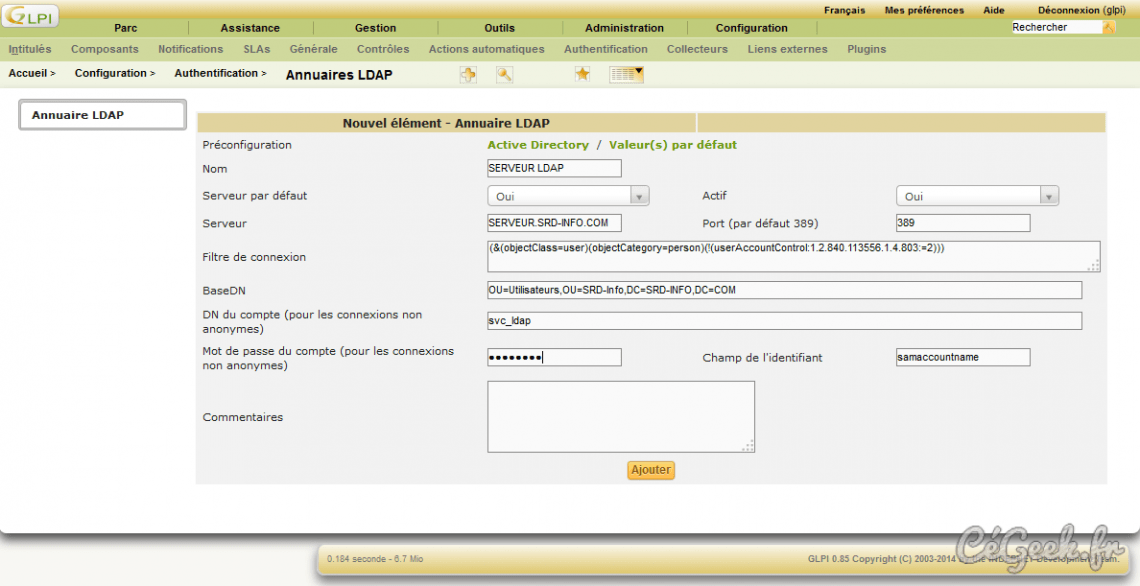The width and height of the screenshot is (1140, 586).
Task: Click the GLPI home logo icon
Action: (x=30, y=15)
